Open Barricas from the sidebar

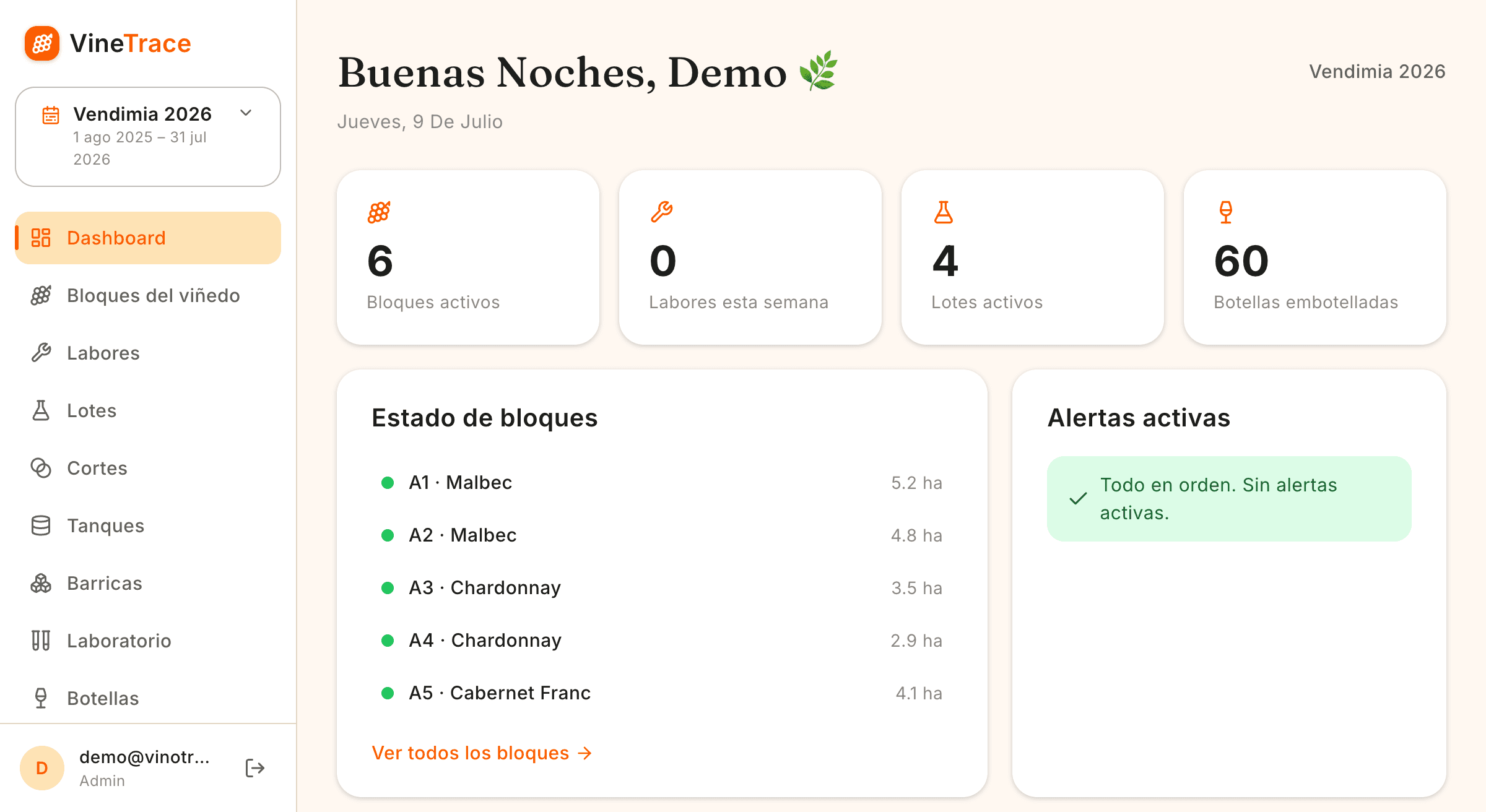tap(148, 583)
